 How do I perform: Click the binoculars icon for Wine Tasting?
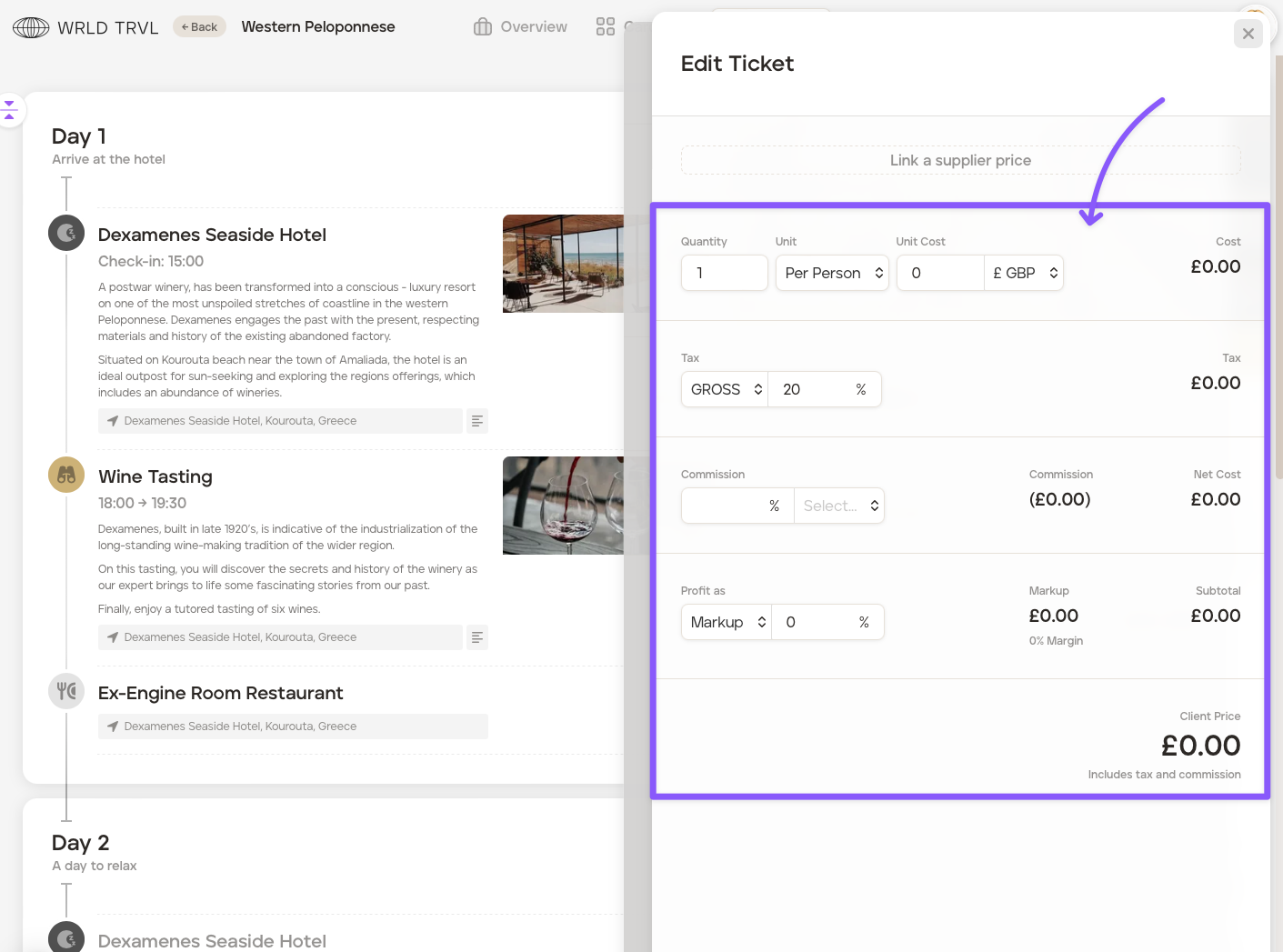pos(66,475)
